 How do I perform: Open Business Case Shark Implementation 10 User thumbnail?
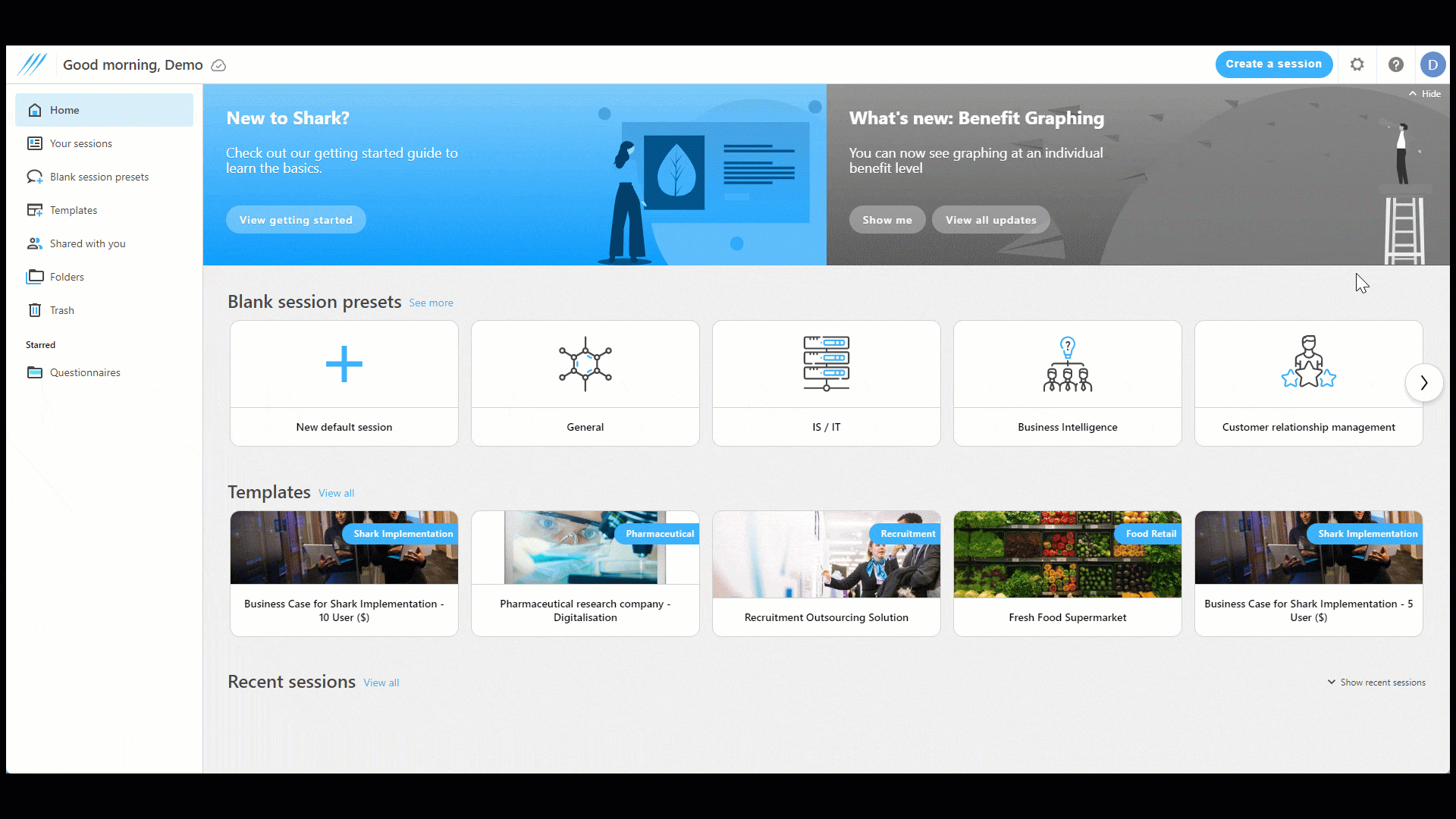point(344,548)
